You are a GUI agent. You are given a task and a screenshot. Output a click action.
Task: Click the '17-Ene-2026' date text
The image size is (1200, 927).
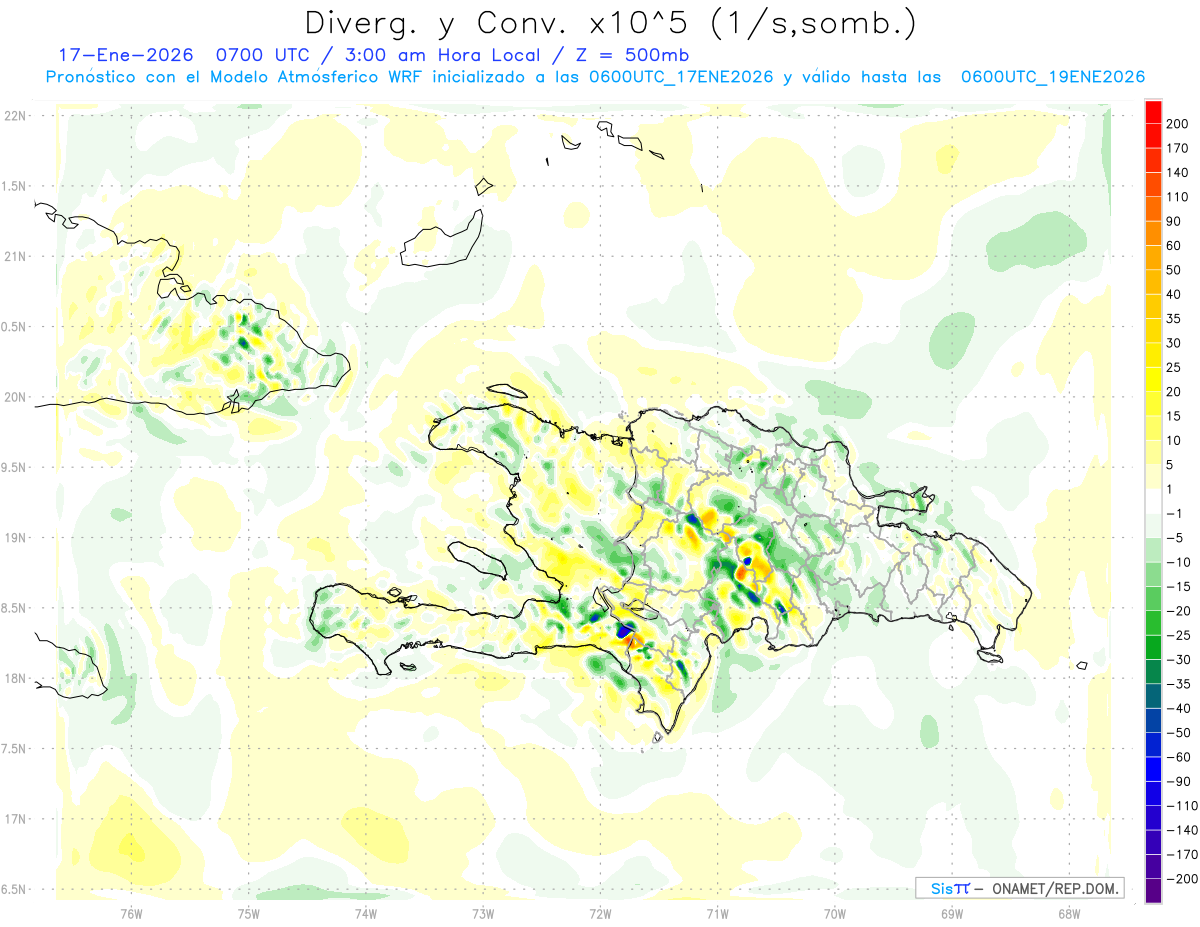pos(125,55)
